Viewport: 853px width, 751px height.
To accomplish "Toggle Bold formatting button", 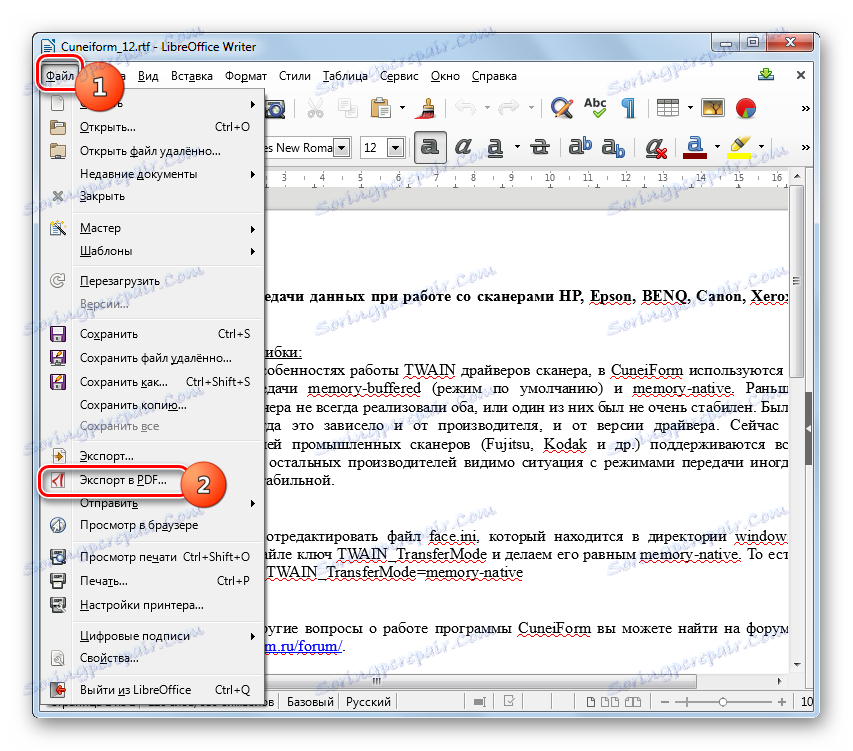I will point(430,147).
